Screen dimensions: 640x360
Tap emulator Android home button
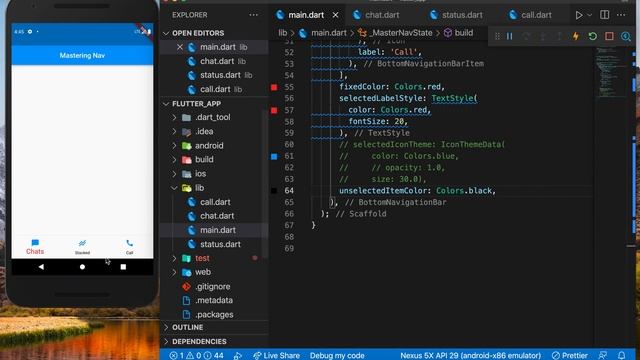pos(82,267)
